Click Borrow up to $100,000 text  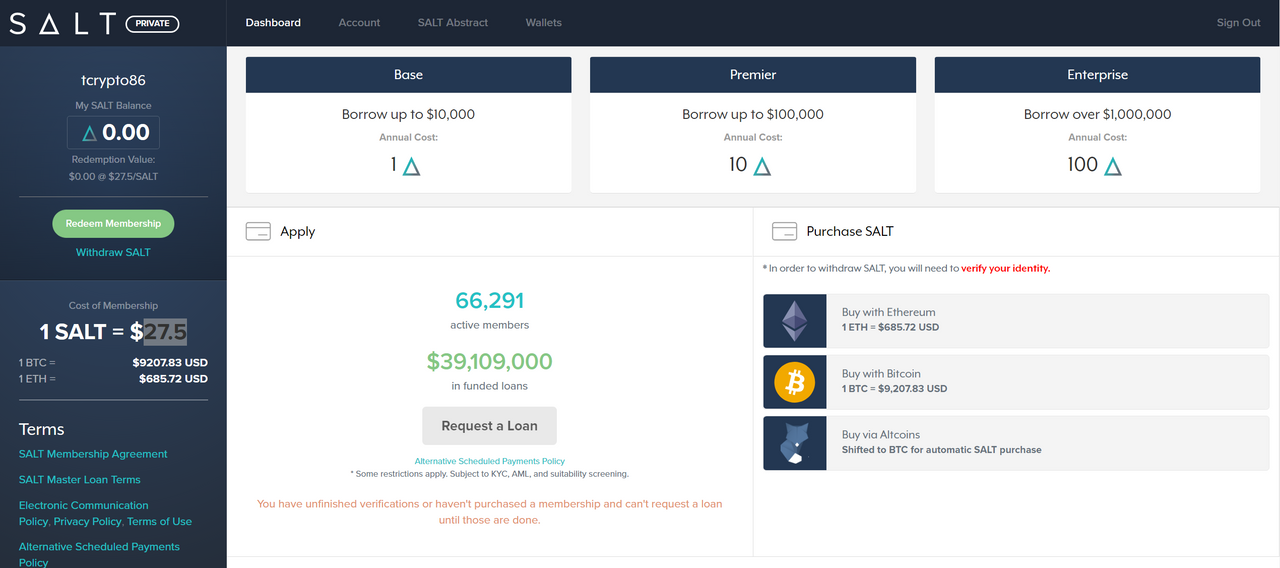click(753, 114)
